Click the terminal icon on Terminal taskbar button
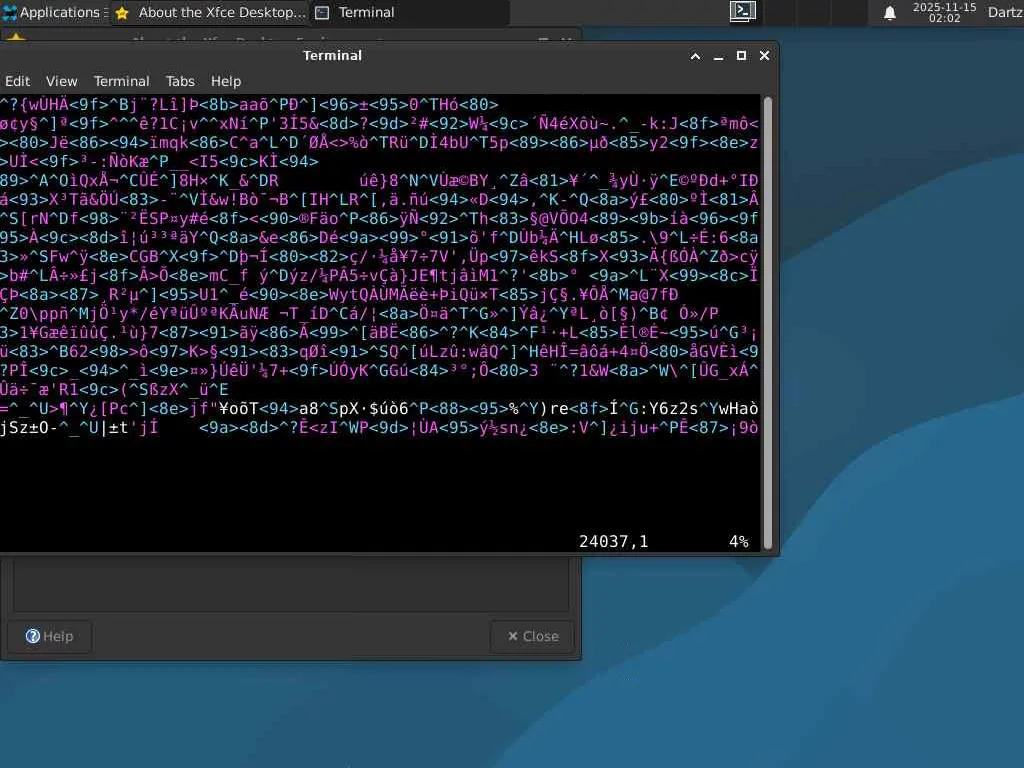 322,13
